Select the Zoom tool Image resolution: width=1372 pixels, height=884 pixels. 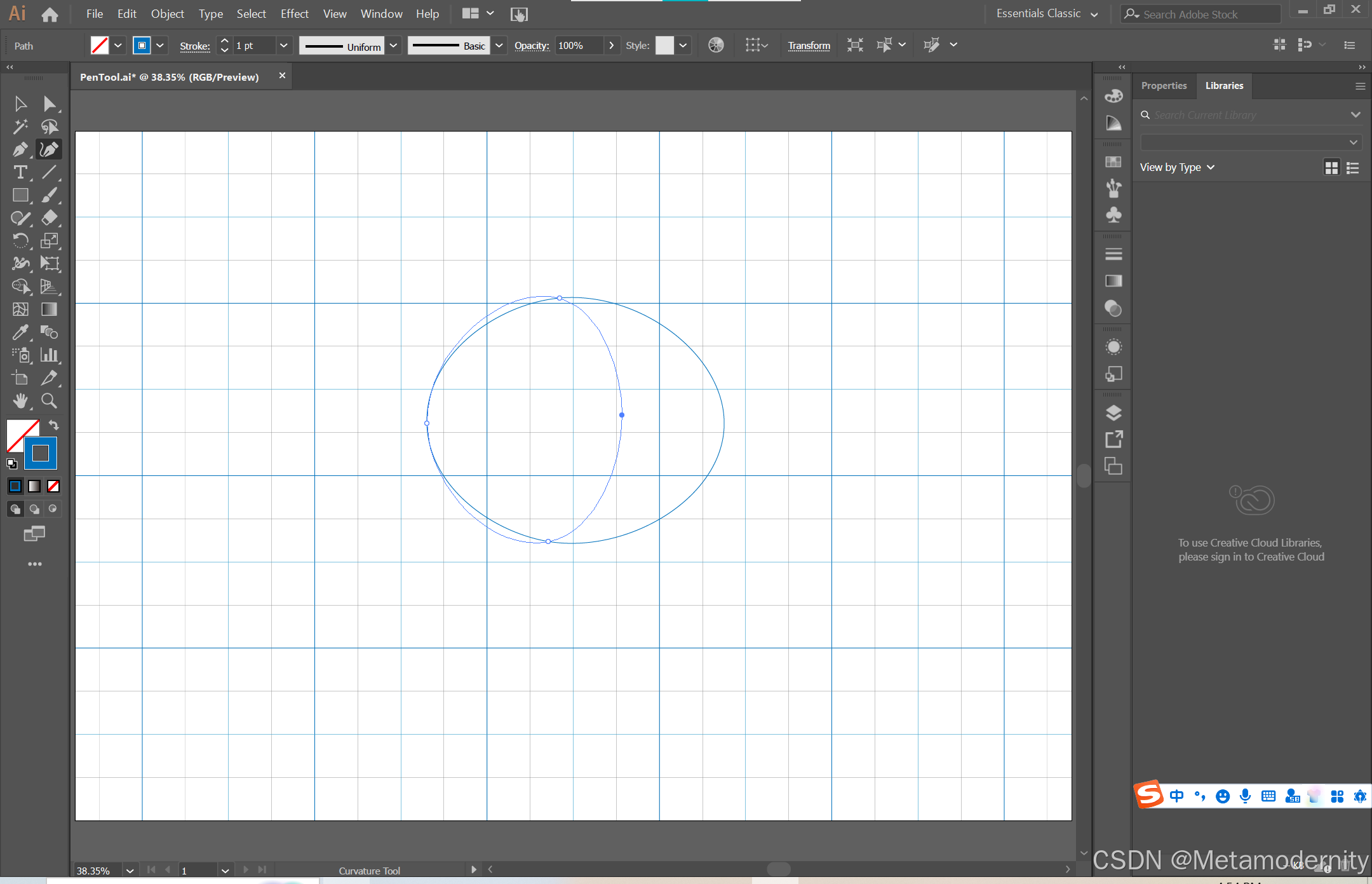pos(50,400)
